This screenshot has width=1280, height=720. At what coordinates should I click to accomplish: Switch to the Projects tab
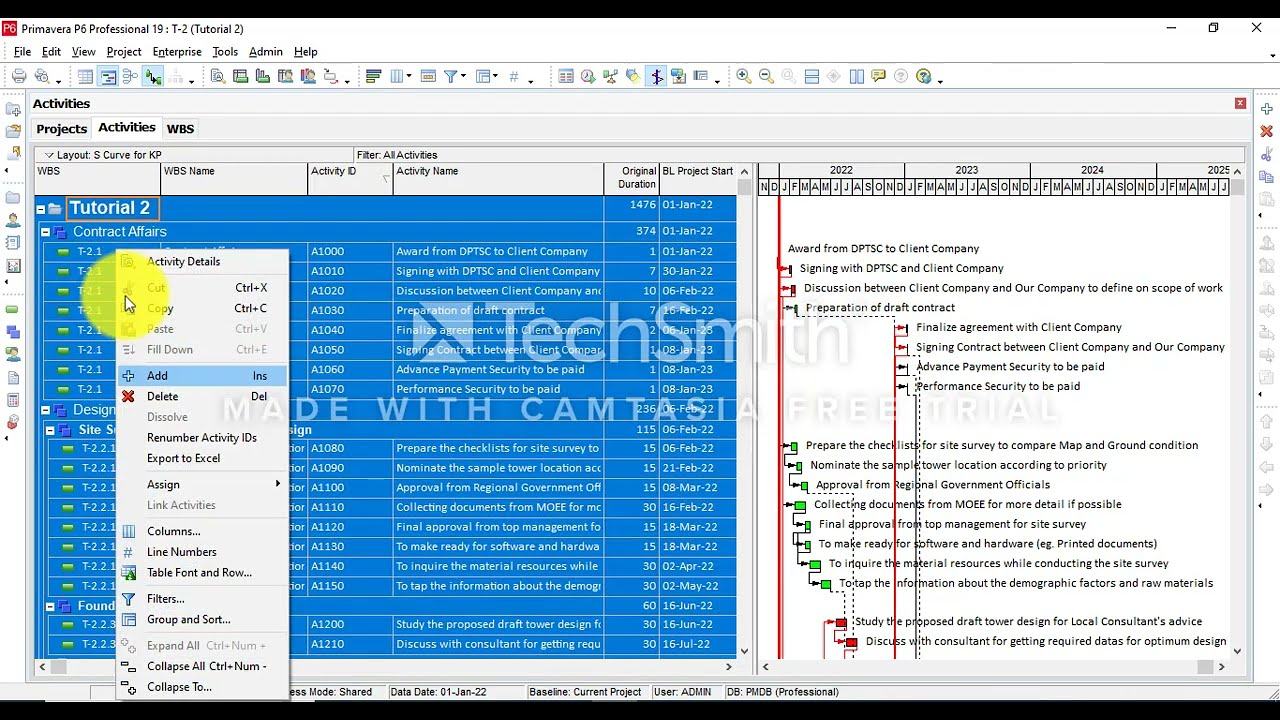coord(62,129)
